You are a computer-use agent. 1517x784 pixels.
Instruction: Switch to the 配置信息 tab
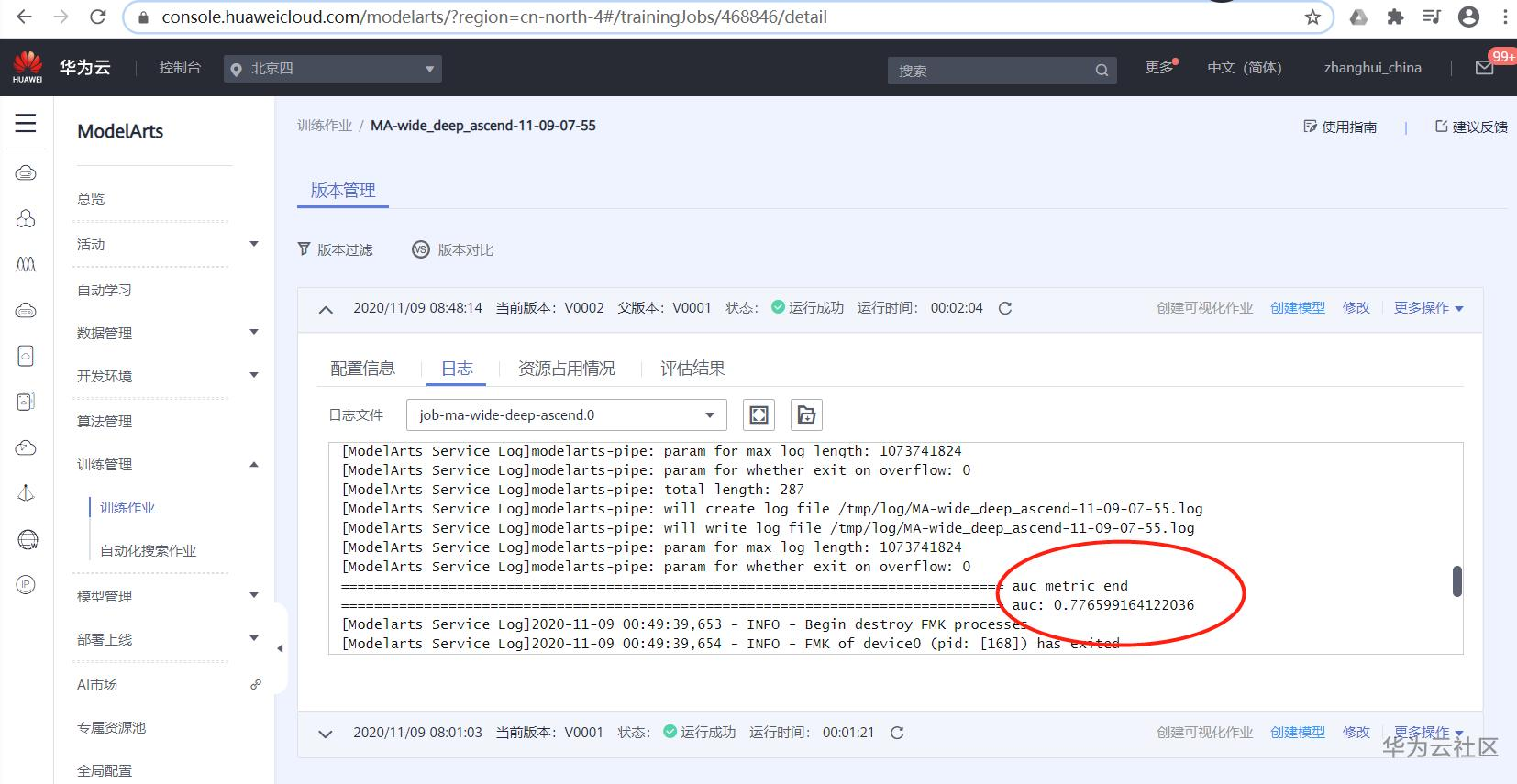tap(362, 369)
